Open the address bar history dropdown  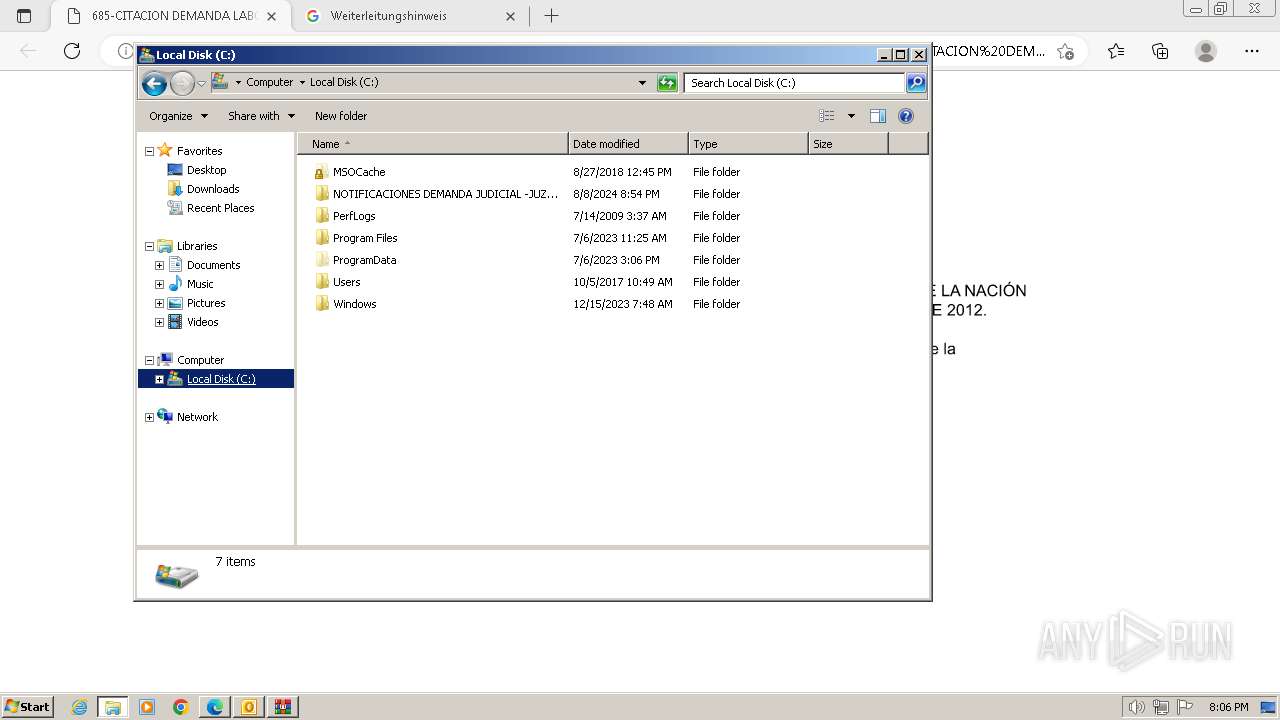(x=642, y=83)
